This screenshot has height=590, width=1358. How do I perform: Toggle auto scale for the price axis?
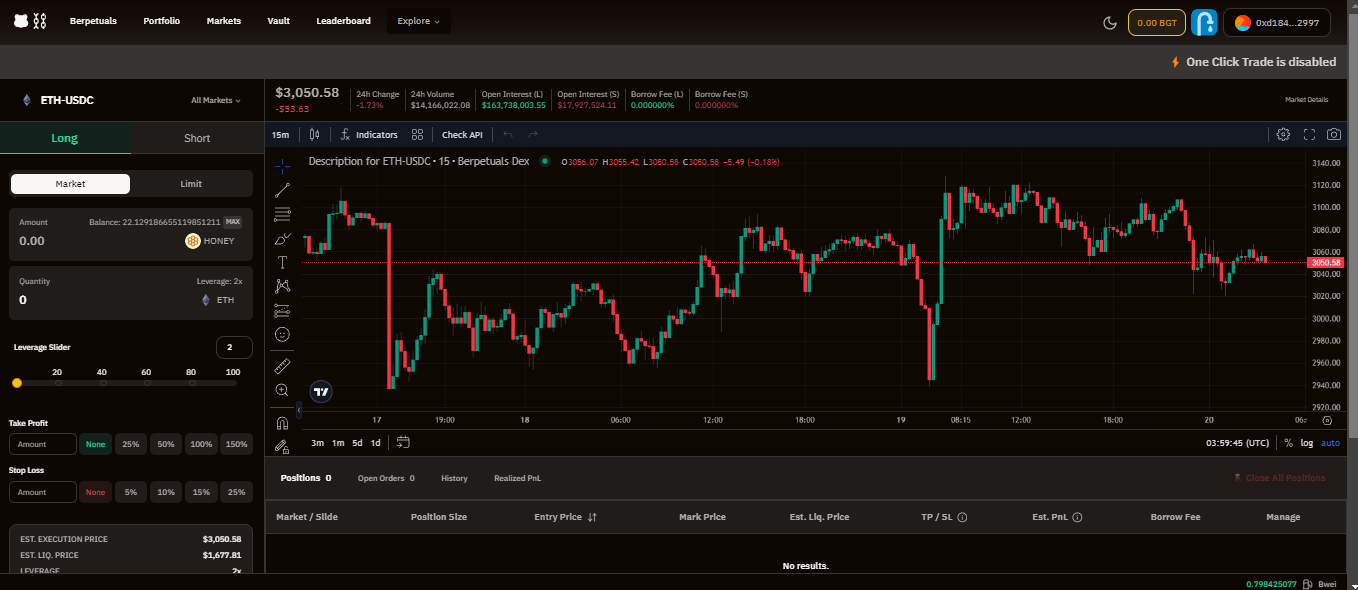[x=1330, y=443]
